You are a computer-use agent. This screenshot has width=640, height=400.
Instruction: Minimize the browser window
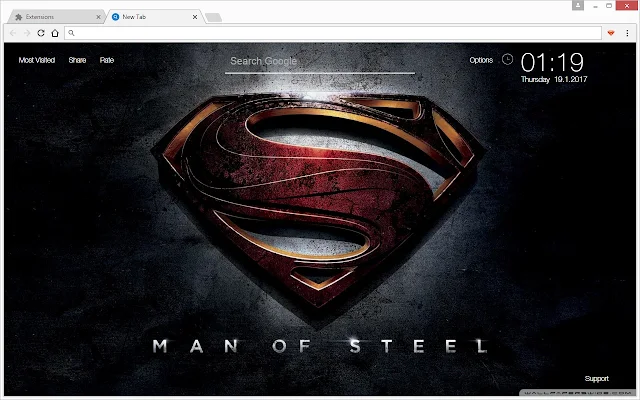coord(595,6)
